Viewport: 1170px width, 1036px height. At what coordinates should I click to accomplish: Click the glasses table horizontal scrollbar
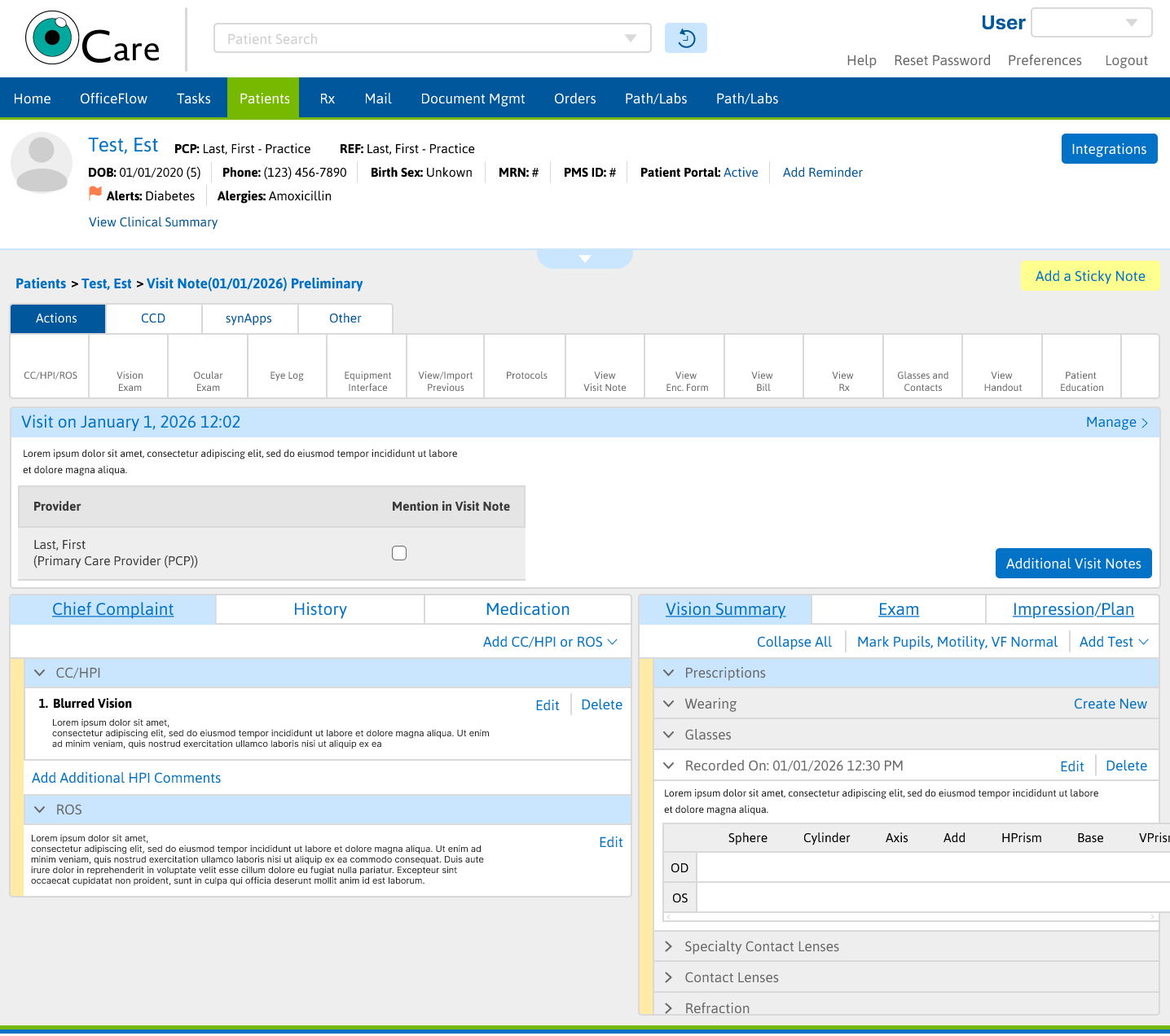(x=910, y=917)
